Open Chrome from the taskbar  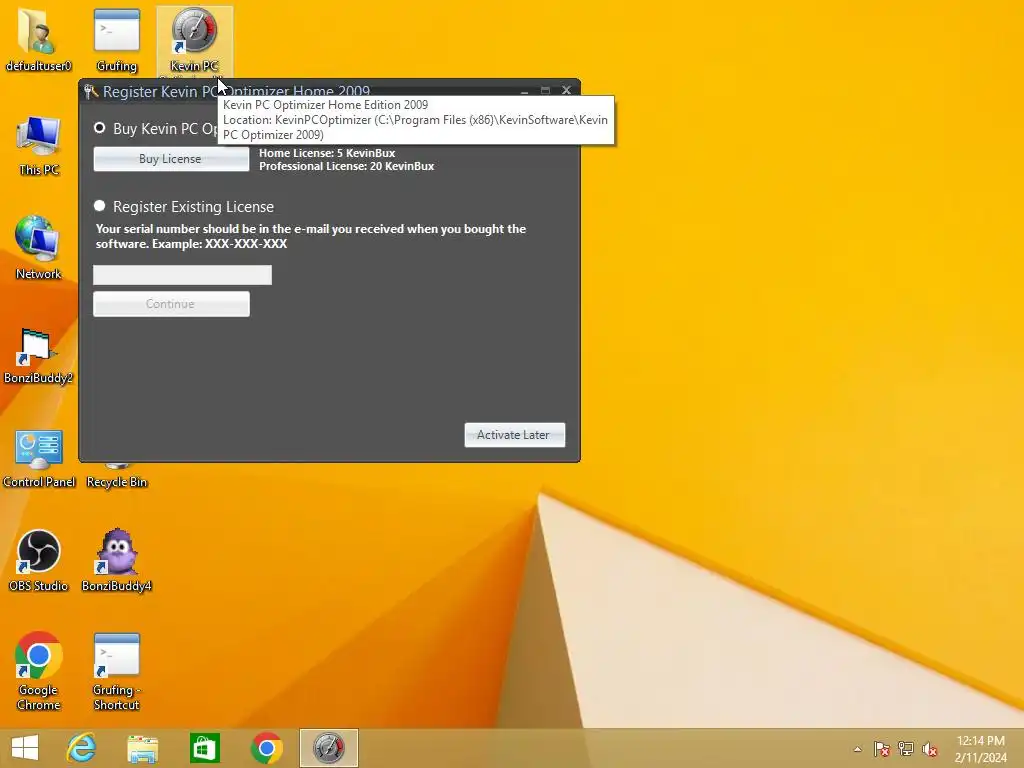point(266,748)
